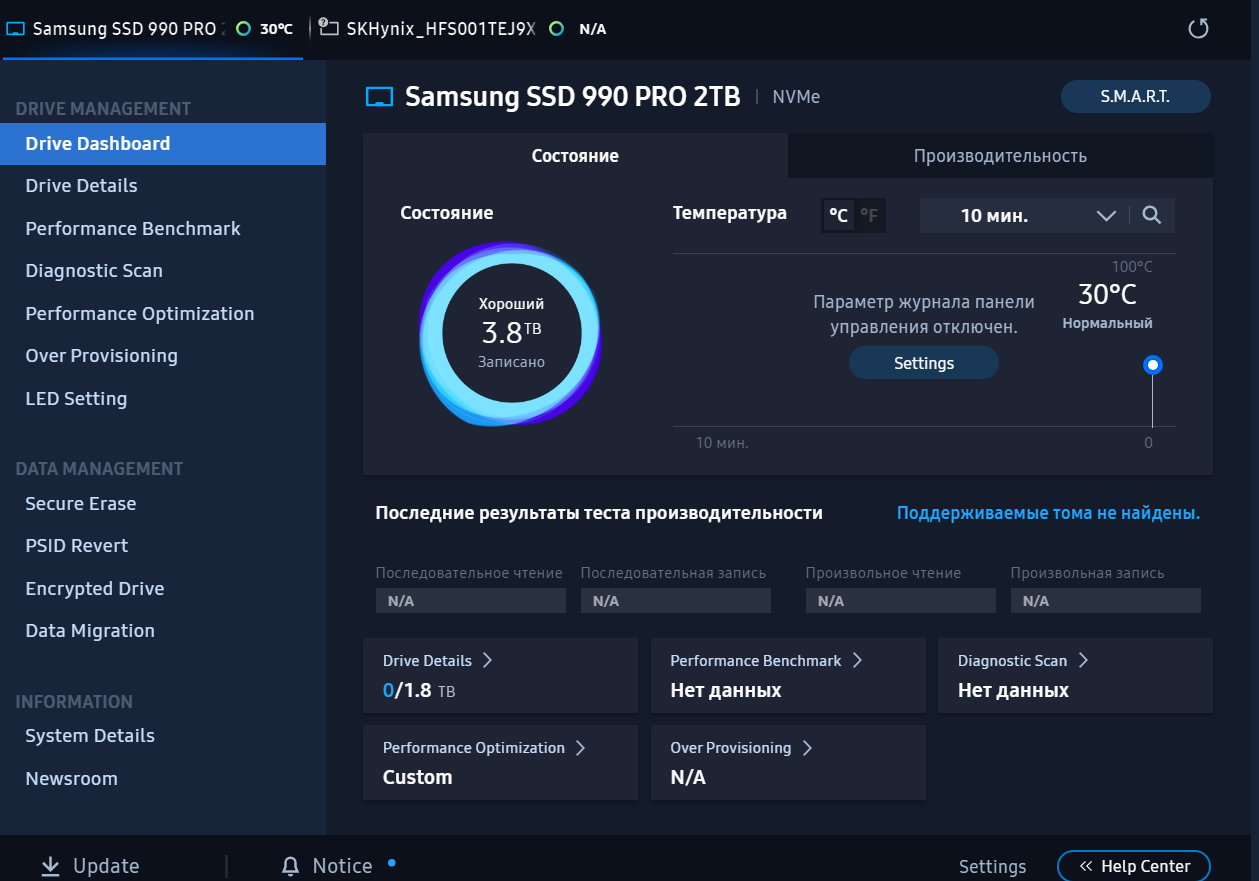The width and height of the screenshot is (1259, 881).
Task: Open the 10 мин. time range dropdown
Action: pyautogui.click(x=1023, y=215)
